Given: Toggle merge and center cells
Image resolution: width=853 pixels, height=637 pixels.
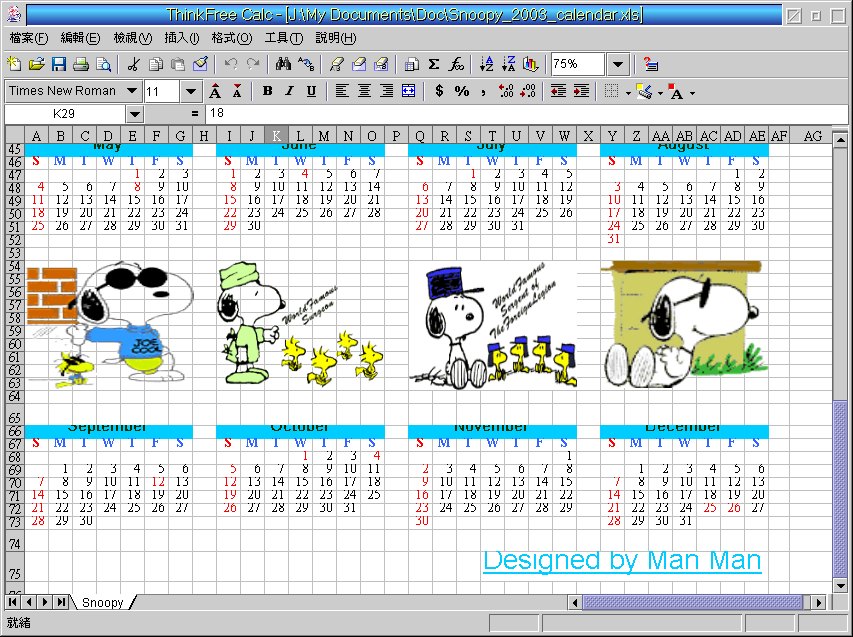Looking at the screenshot, I should (409, 91).
